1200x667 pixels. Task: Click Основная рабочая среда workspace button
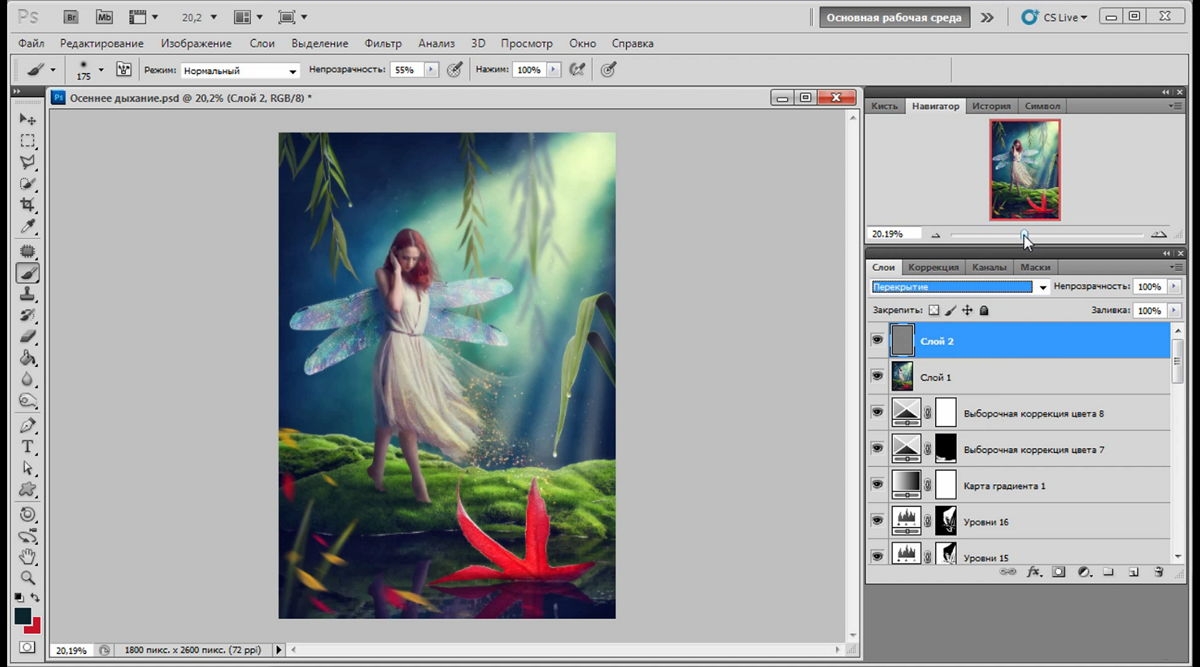tap(894, 17)
